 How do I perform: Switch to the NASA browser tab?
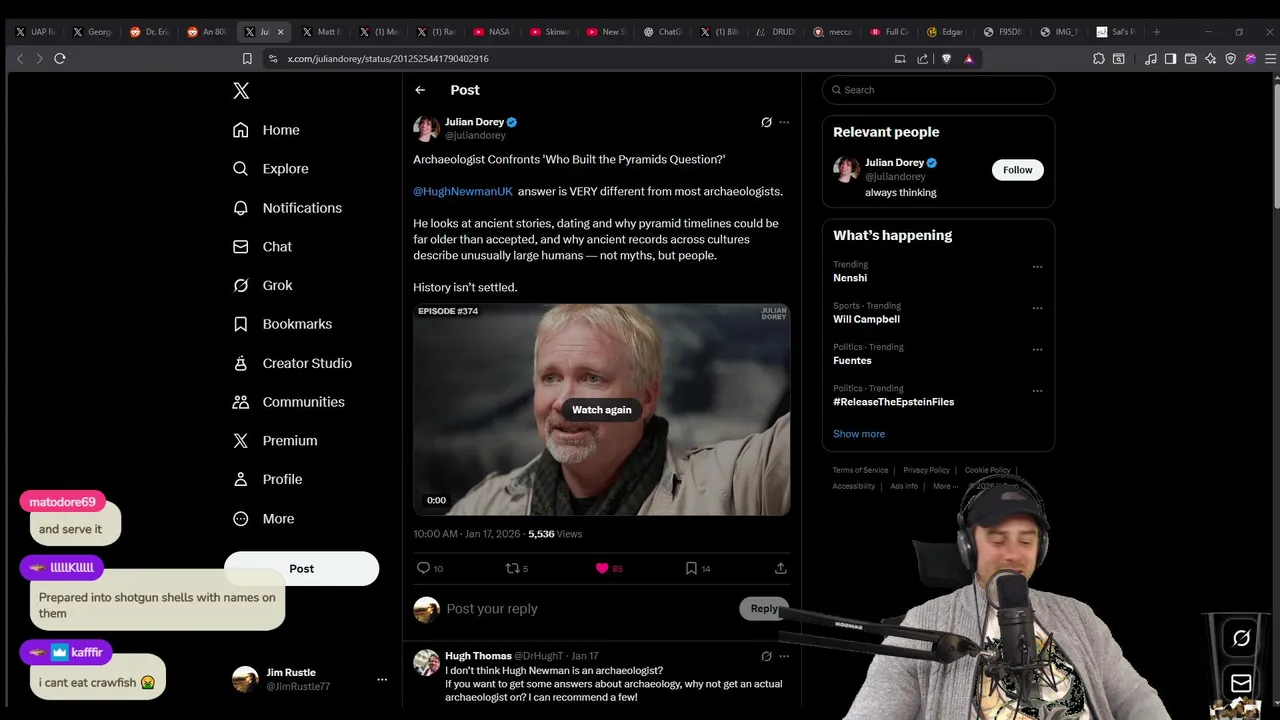pos(491,32)
